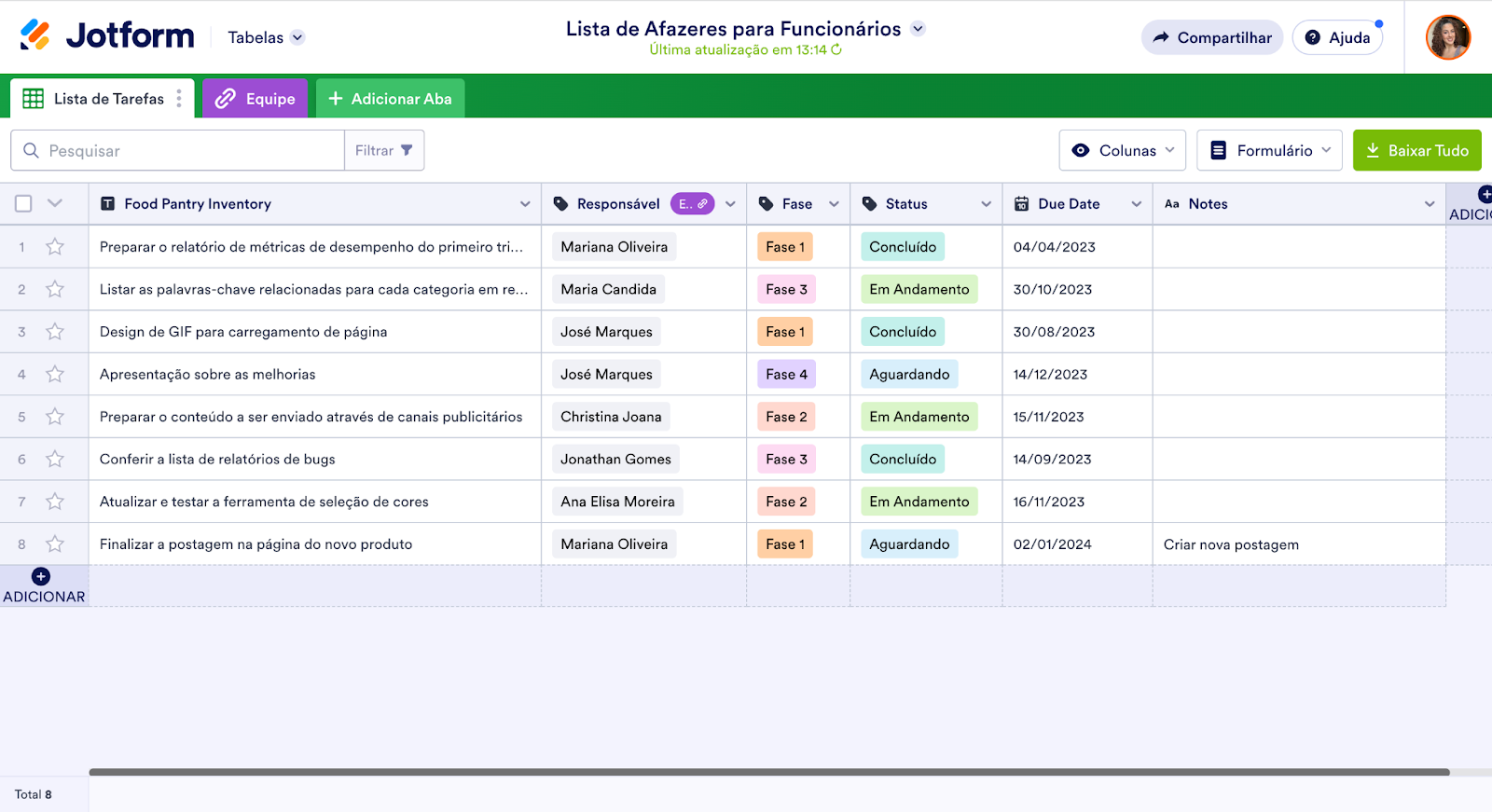Image resolution: width=1492 pixels, height=812 pixels.
Task: Open Notes column menu arrow
Action: pos(1430,204)
